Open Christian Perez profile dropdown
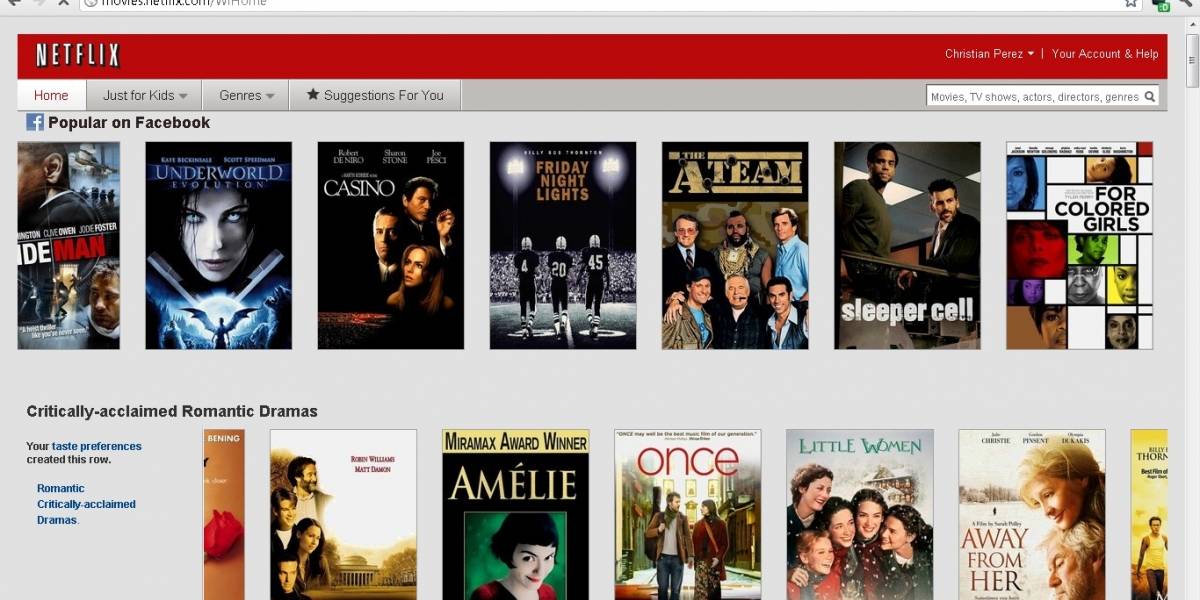The image size is (1200, 600). pos(989,54)
